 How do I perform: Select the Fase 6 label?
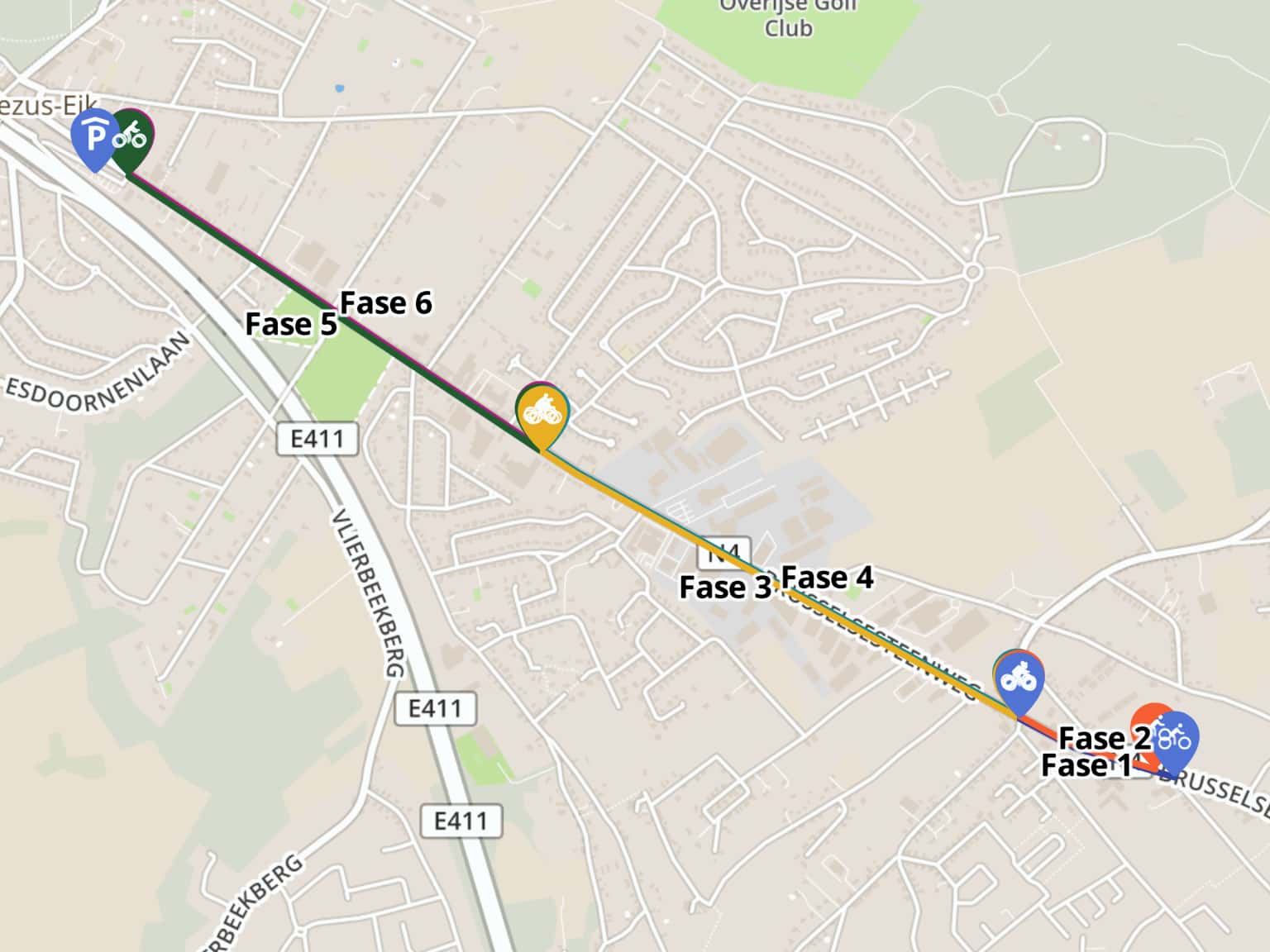click(x=386, y=303)
